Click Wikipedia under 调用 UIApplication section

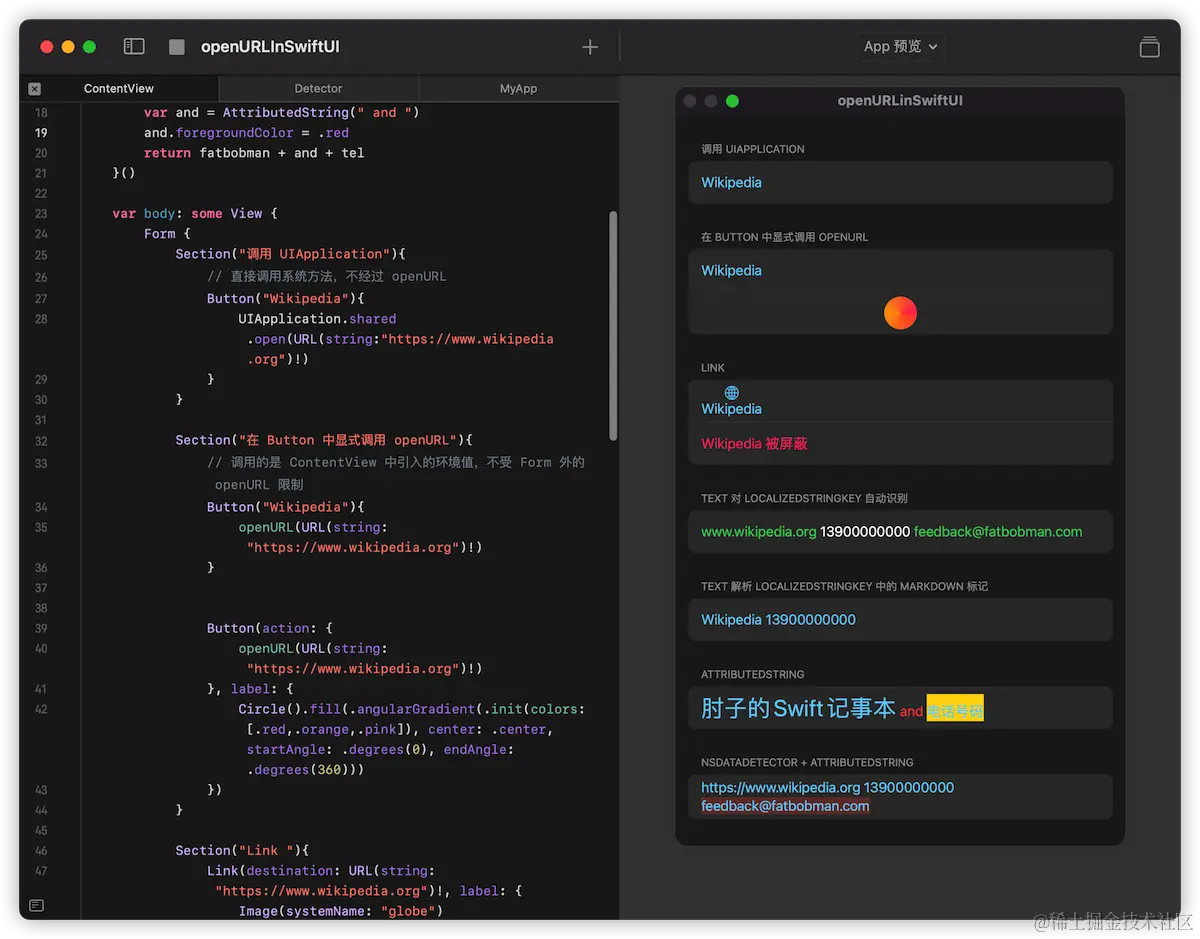coord(731,182)
